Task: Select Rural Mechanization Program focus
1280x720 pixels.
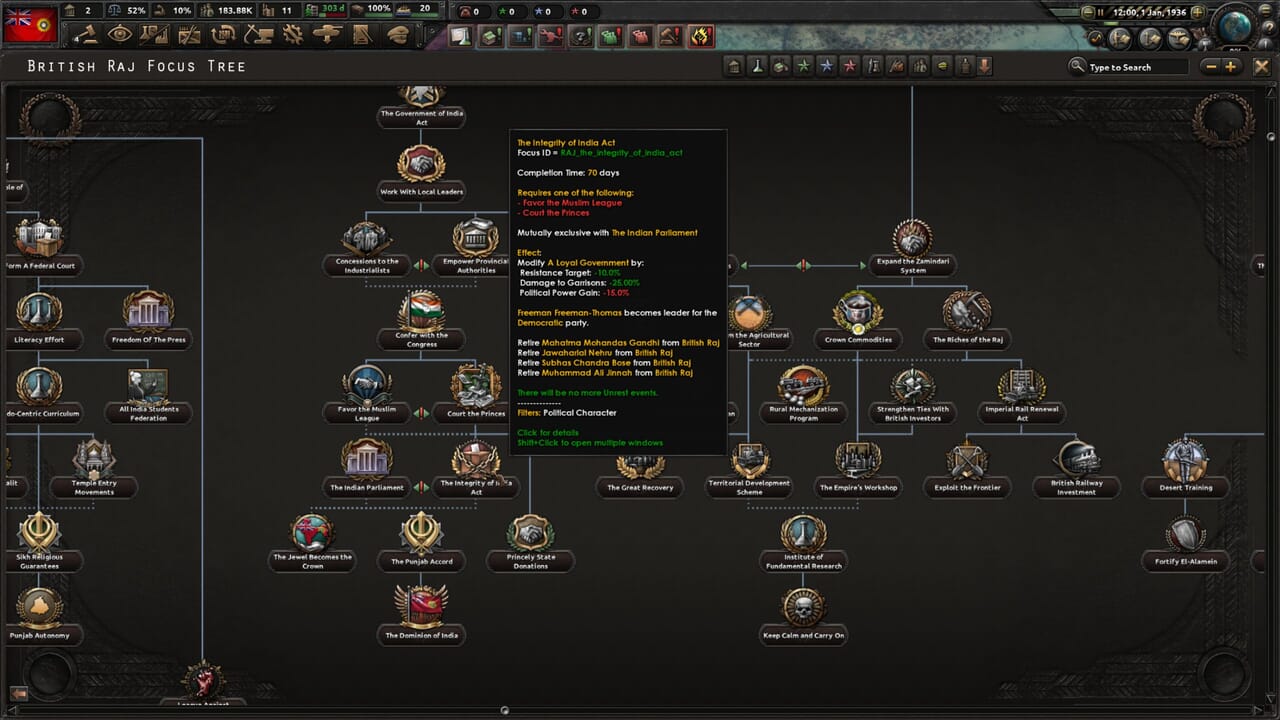Action: [x=803, y=394]
